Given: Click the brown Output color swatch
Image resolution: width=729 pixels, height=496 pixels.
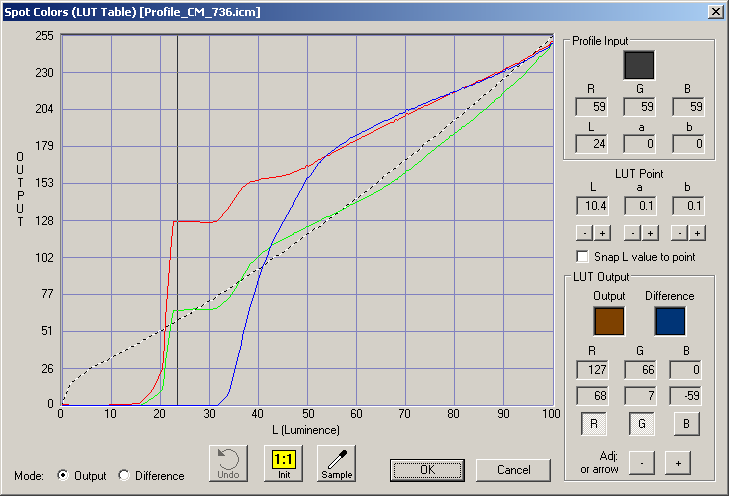Looking at the screenshot, I should (x=609, y=321).
